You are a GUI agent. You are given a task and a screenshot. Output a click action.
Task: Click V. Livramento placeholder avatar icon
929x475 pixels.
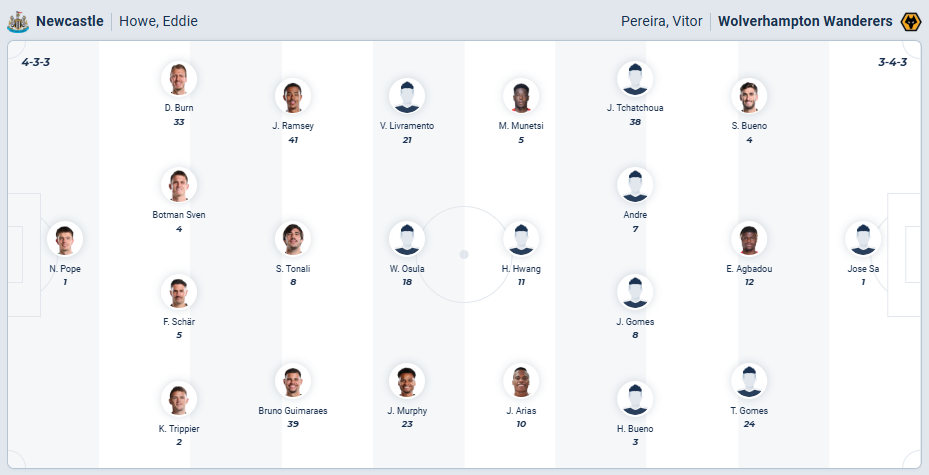click(x=407, y=97)
